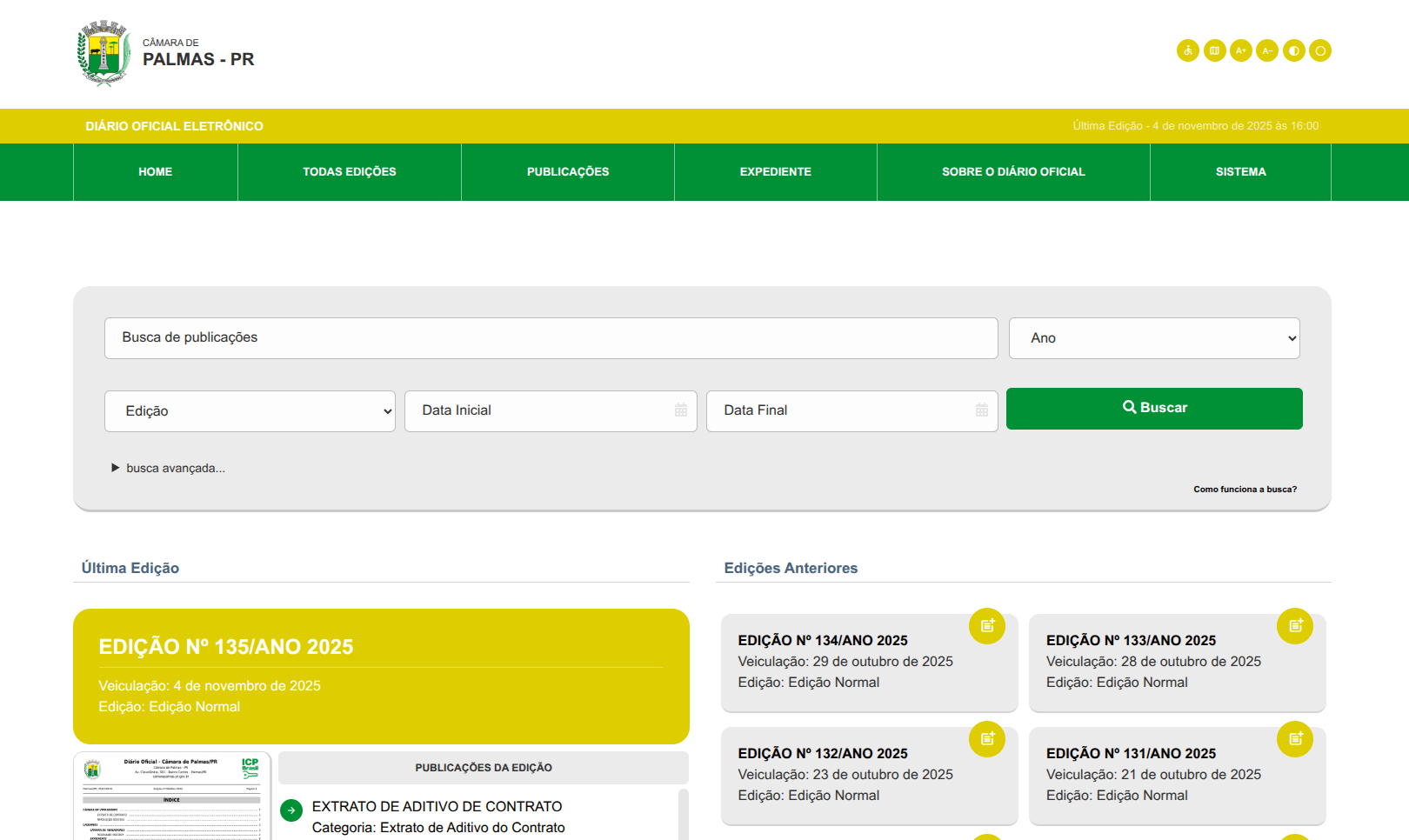Go to HOME menu item
The width and height of the screenshot is (1409, 840).
[156, 172]
